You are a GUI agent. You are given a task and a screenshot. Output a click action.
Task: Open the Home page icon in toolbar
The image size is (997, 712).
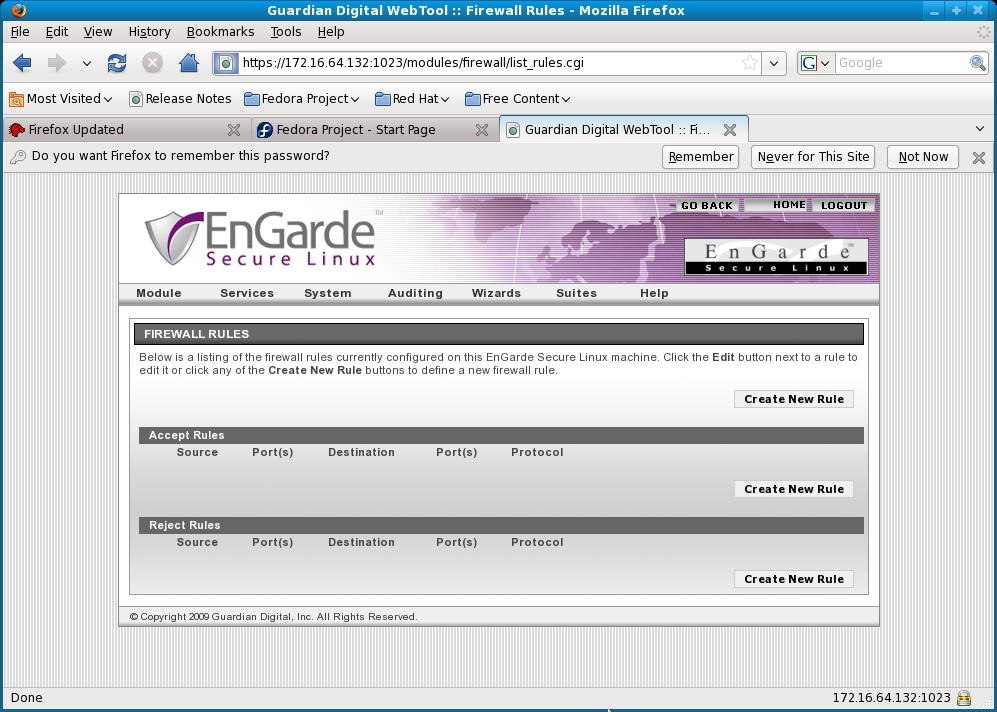pyautogui.click(x=189, y=63)
